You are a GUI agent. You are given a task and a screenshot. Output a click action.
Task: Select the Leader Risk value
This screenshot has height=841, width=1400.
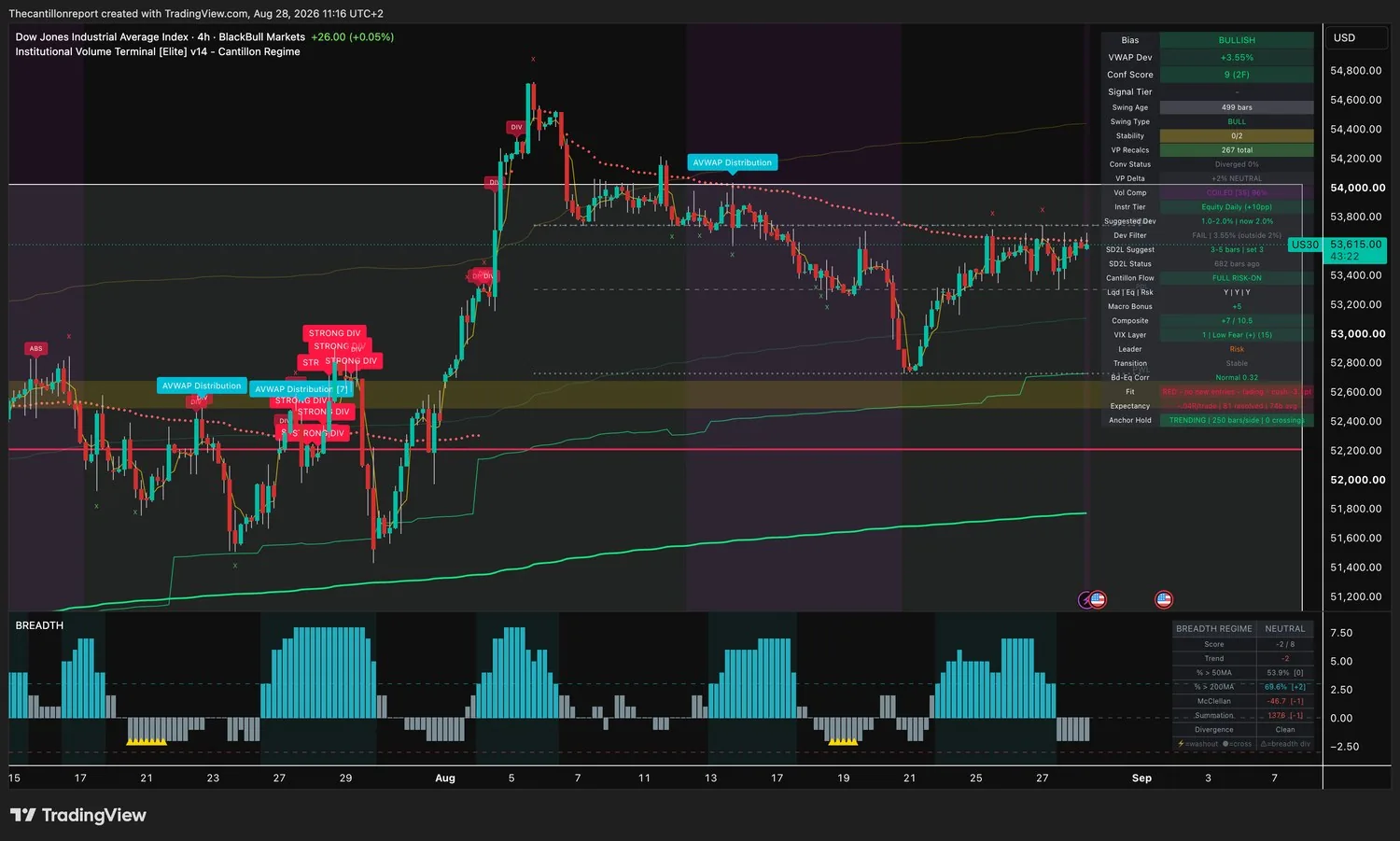click(1237, 349)
